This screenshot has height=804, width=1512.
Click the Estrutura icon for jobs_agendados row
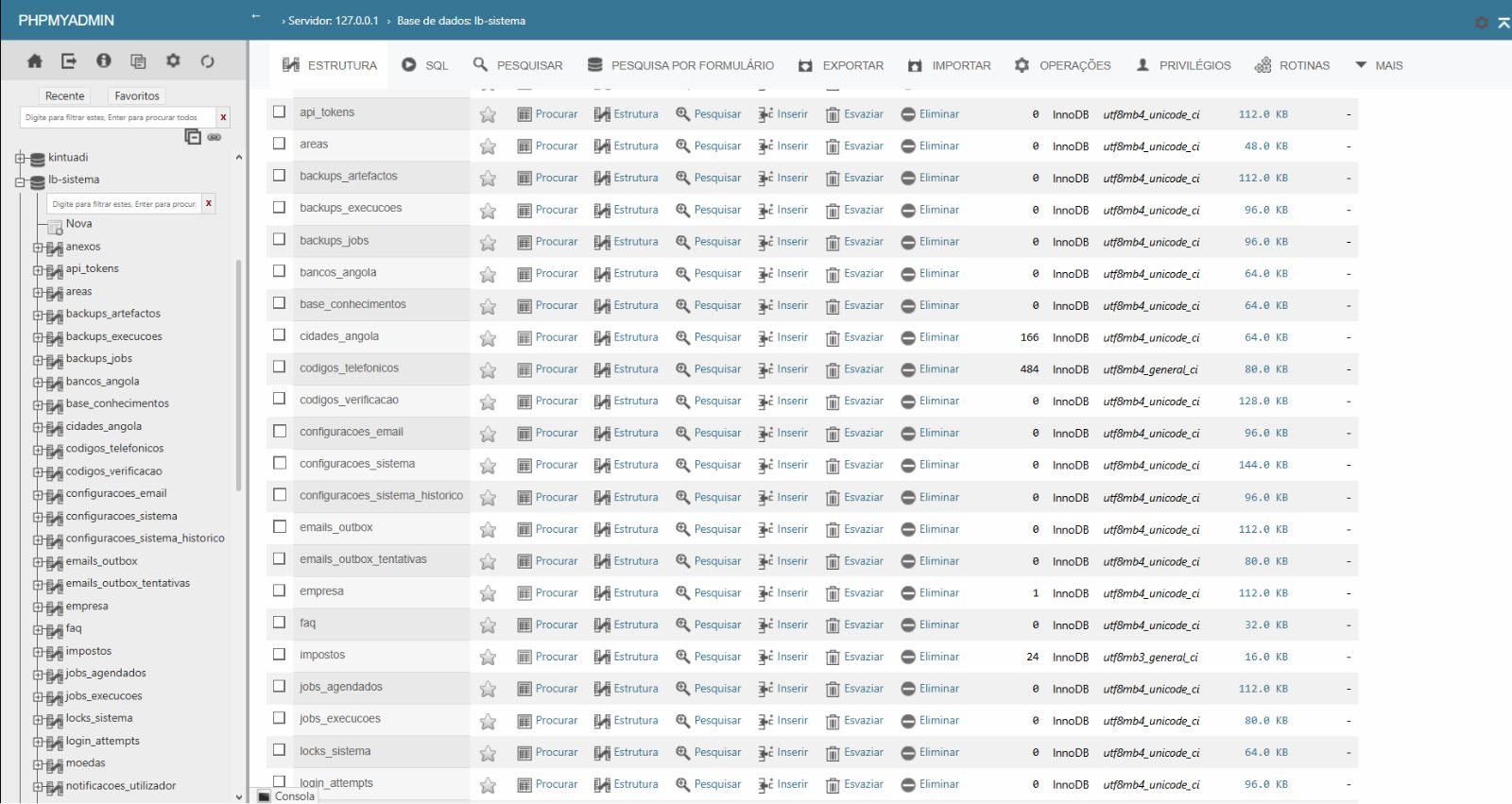point(602,690)
